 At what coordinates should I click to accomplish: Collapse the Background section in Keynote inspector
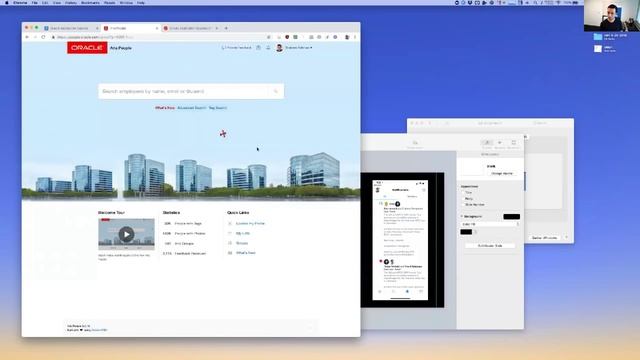[462, 216]
